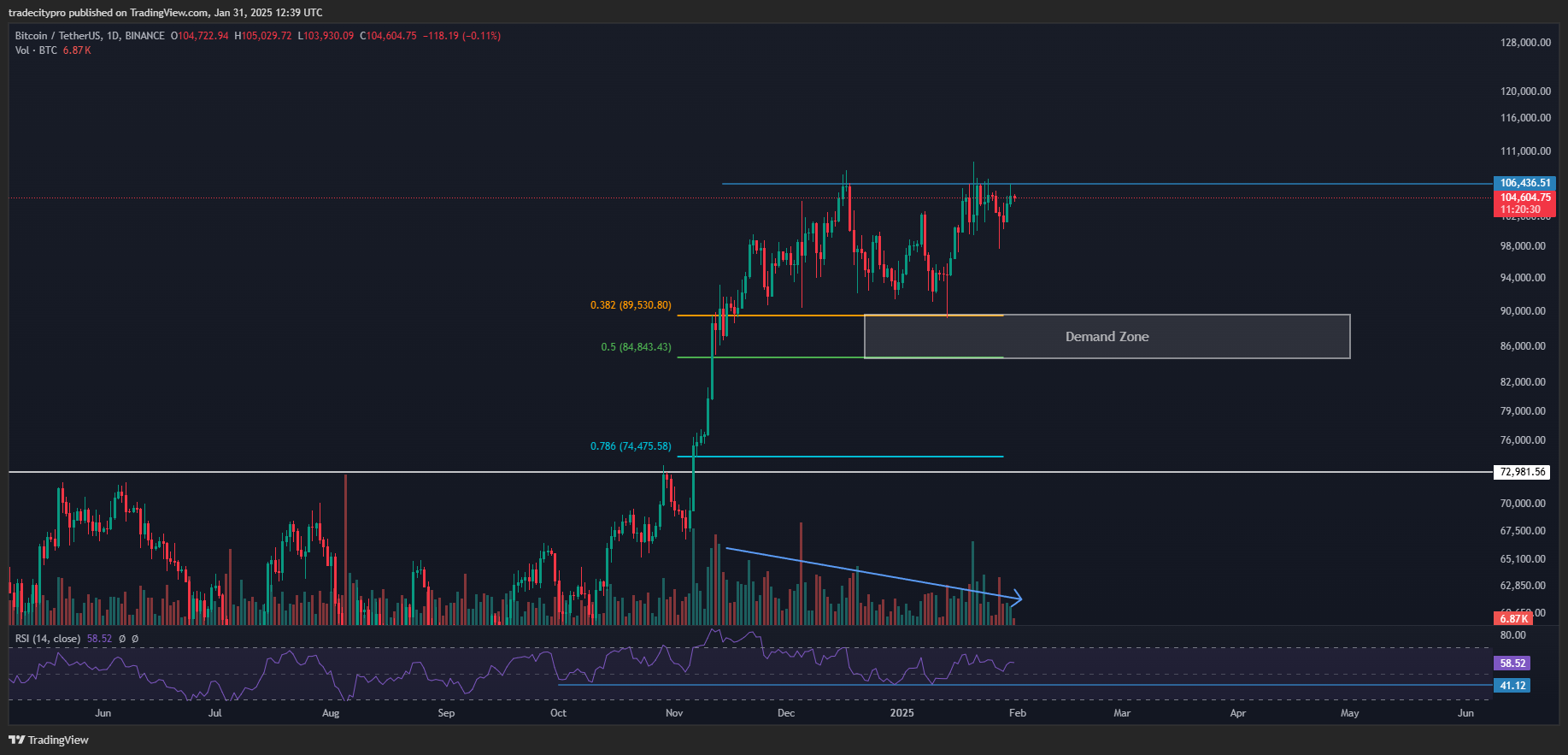The width and height of the screenshot is (1568, 755).
Task: Click the Sep label on time axis
Action: [446, 713]
